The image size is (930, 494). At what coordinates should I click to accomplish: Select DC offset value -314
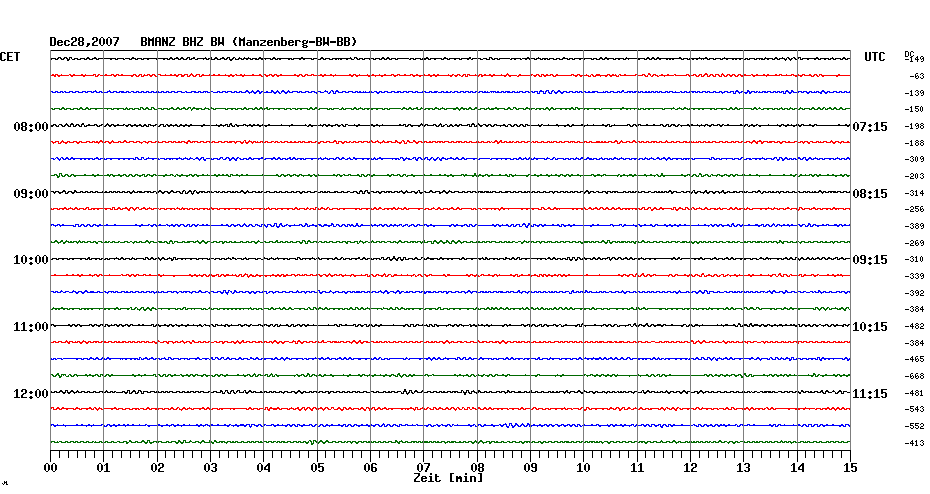[914, 193]
